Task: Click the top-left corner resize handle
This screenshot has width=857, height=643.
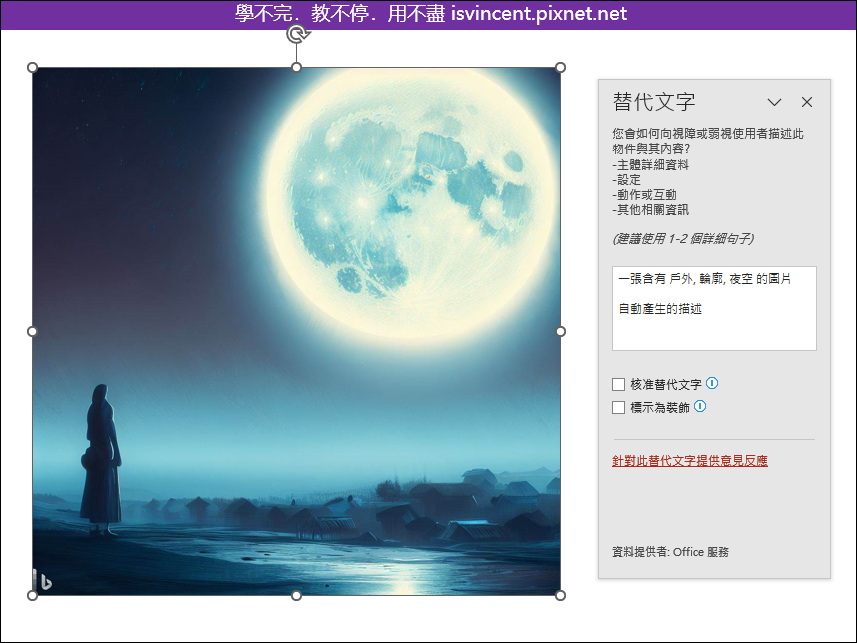Action: coord(32,67)
